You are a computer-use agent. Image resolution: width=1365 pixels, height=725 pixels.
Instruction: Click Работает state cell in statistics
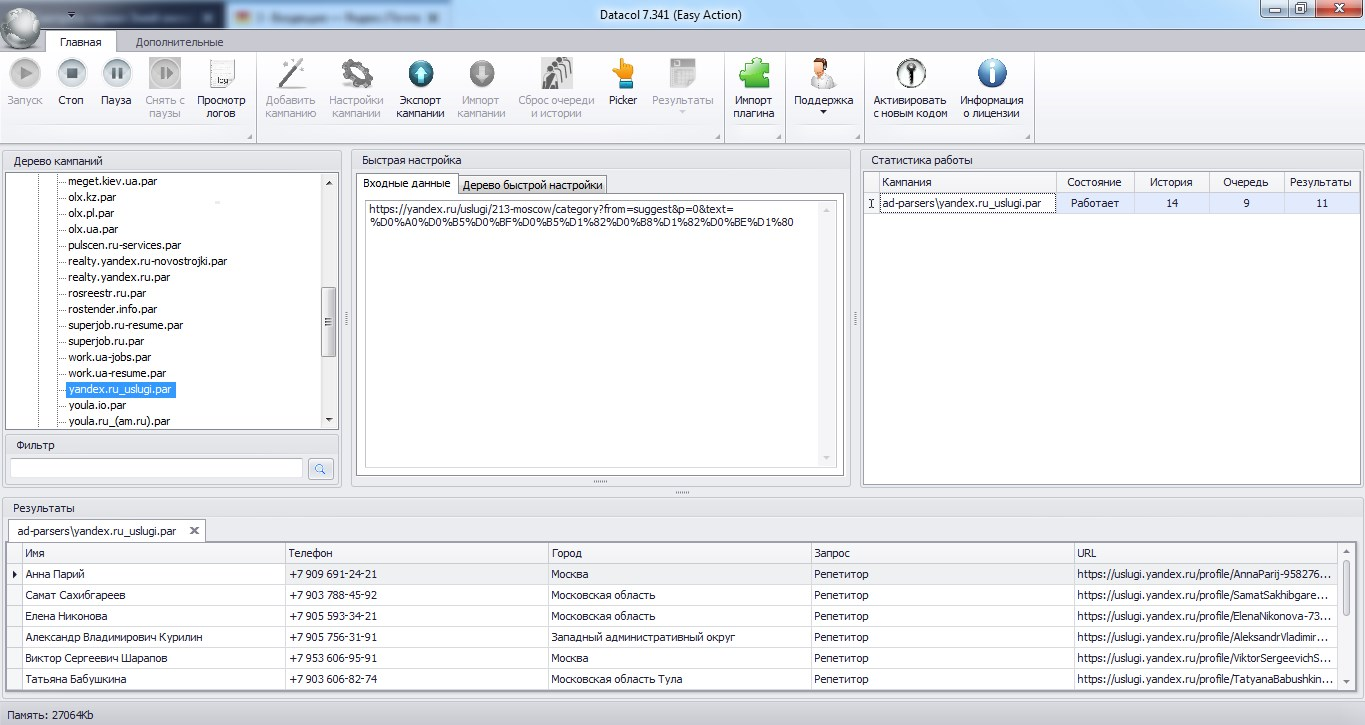pos(1094,203)
